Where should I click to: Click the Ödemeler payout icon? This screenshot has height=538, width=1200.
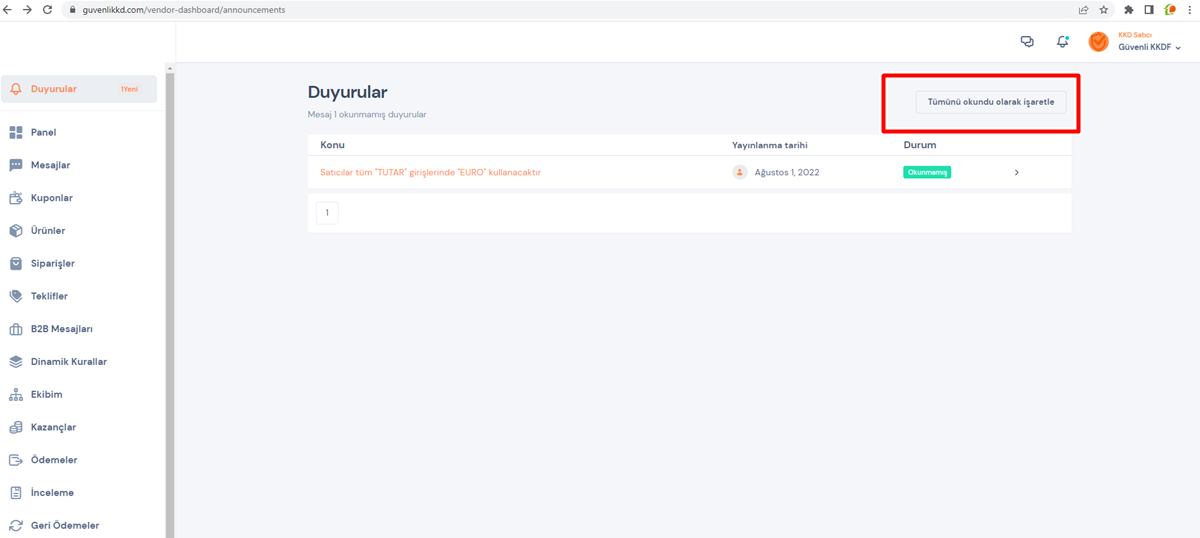click(x=15, y=460)
